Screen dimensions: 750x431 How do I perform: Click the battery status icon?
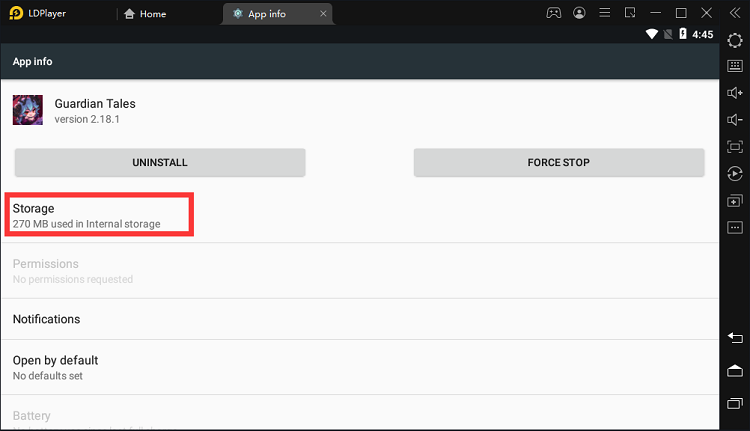click(x=683, y=34)
